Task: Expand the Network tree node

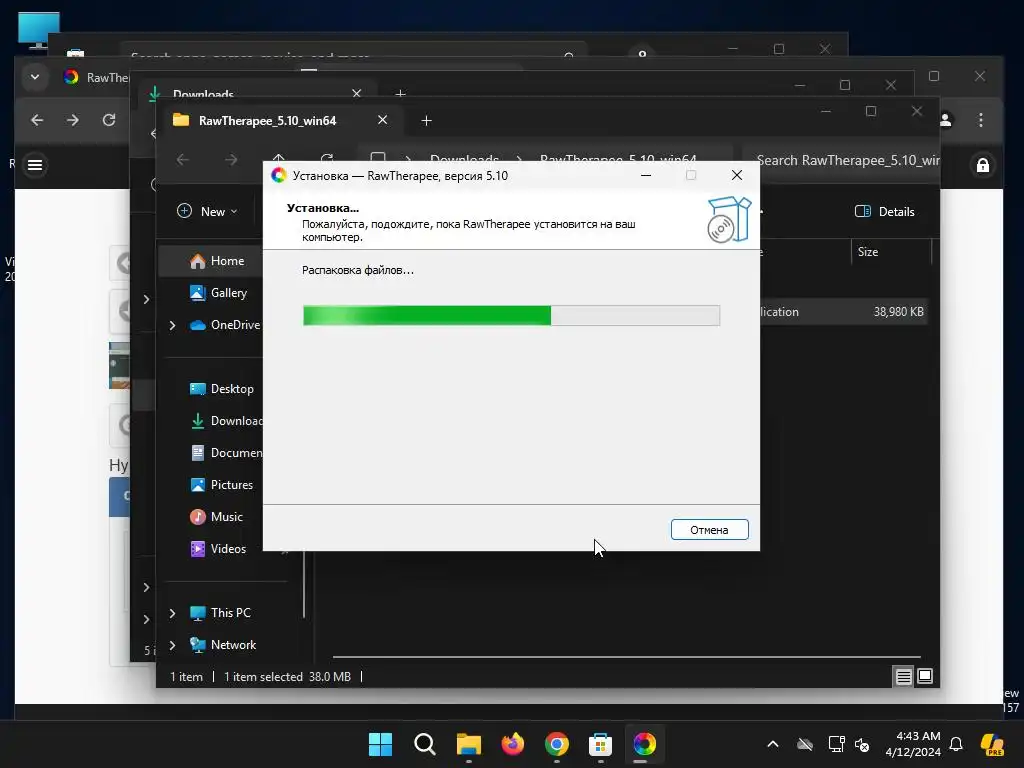Action: pos(172,645)
